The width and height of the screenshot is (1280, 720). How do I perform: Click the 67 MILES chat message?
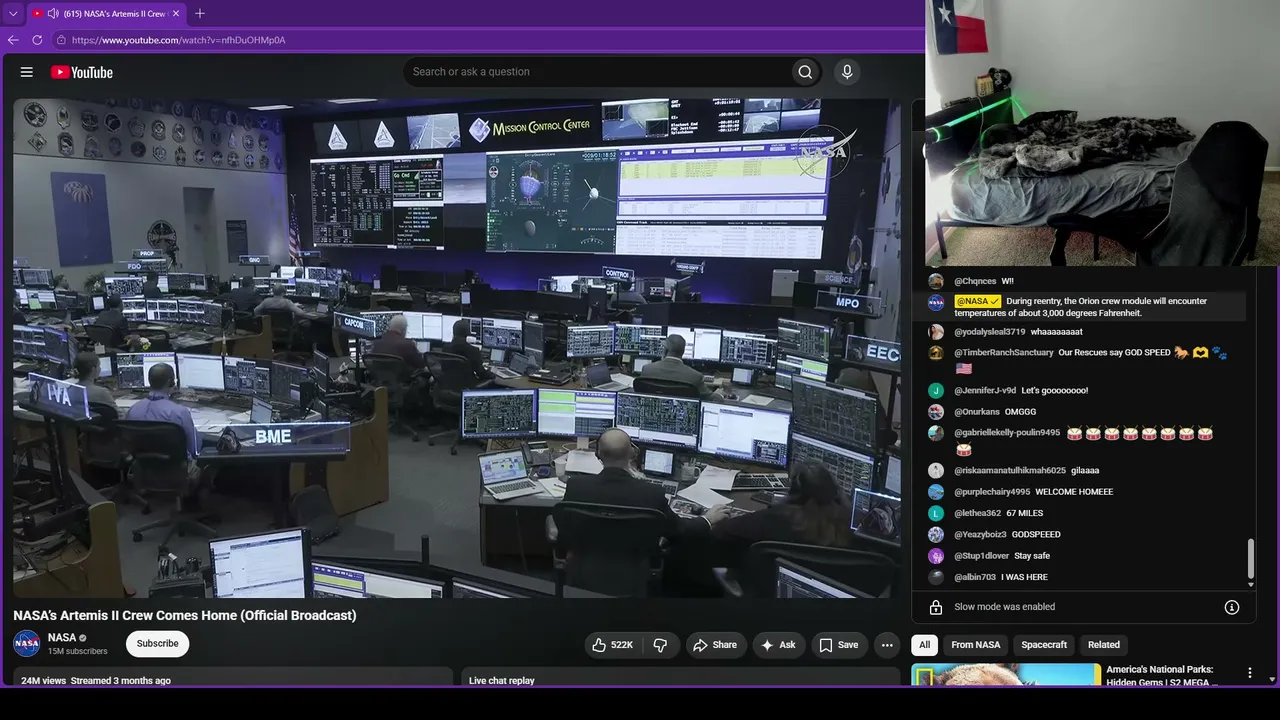pyautogui.click(x=1022, y=513)
